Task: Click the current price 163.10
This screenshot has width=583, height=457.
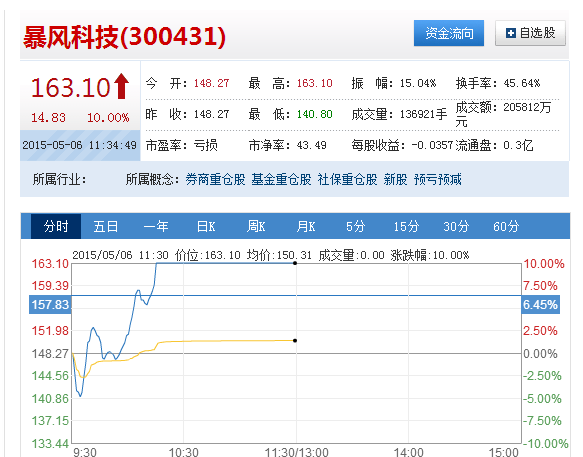Action: (71, 87)
